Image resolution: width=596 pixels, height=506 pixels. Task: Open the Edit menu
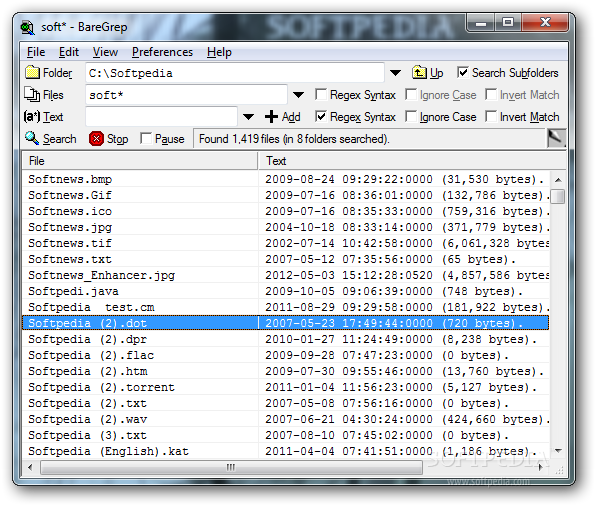point(68,52)
